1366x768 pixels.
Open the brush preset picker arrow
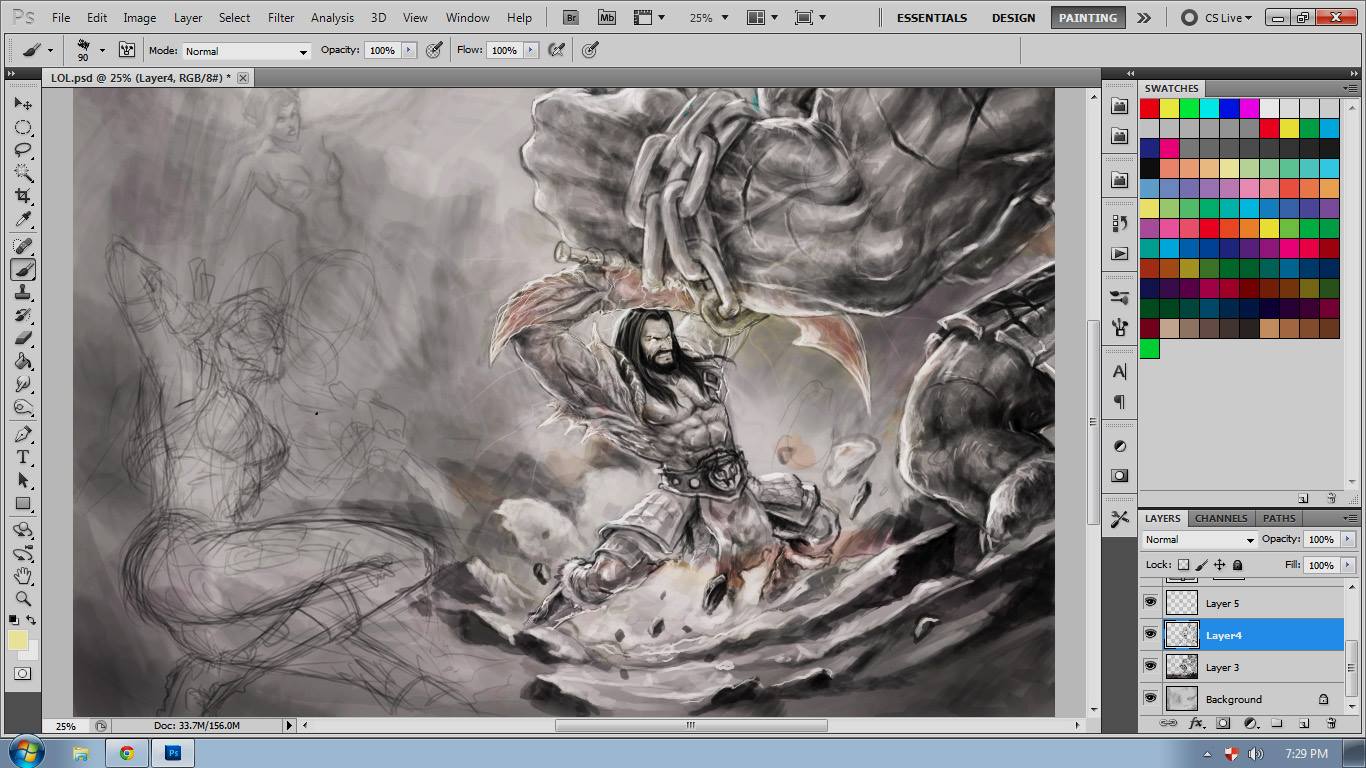point(102,50)
